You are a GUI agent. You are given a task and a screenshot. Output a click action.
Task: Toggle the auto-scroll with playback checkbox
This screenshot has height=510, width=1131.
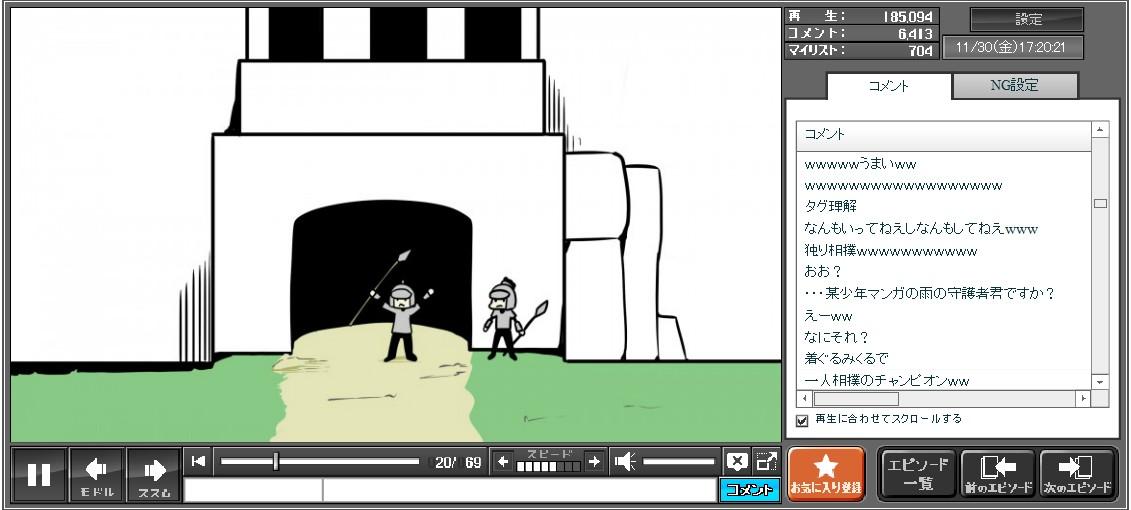(x=801, y=421)
